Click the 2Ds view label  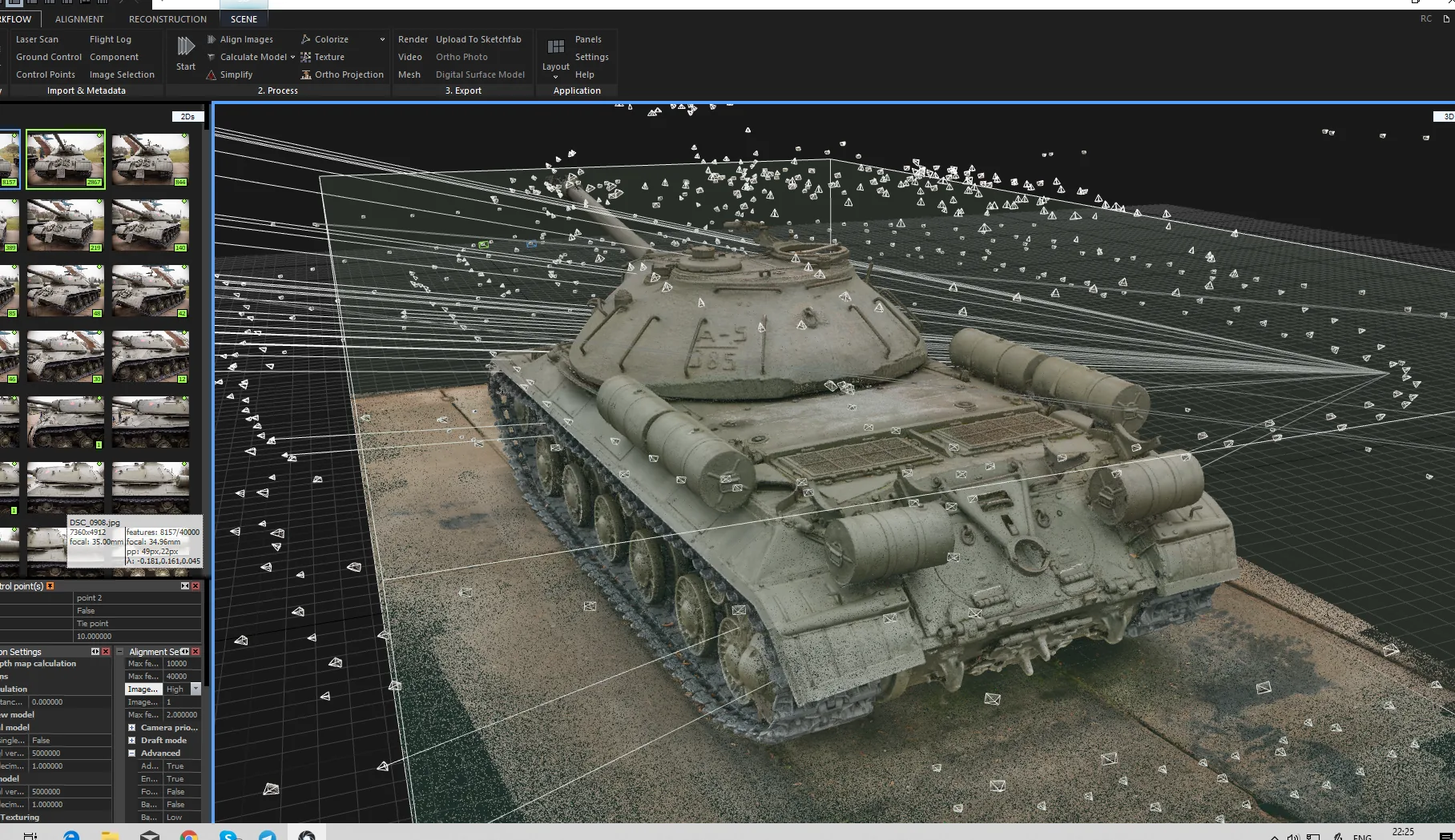(x=187, y=117)
